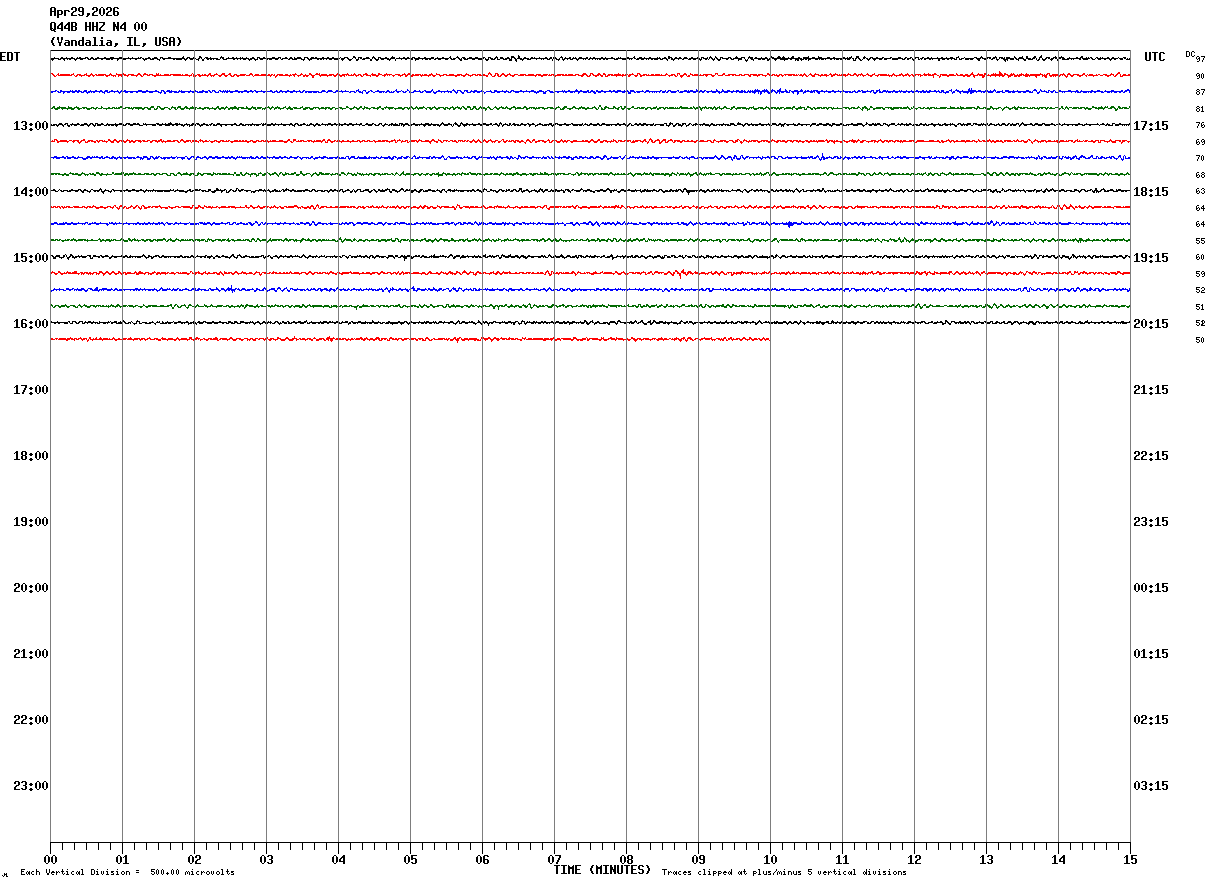
Task: Click the 13:00 EDT time label
Action: pyautogui.click(x=30, y=126)
